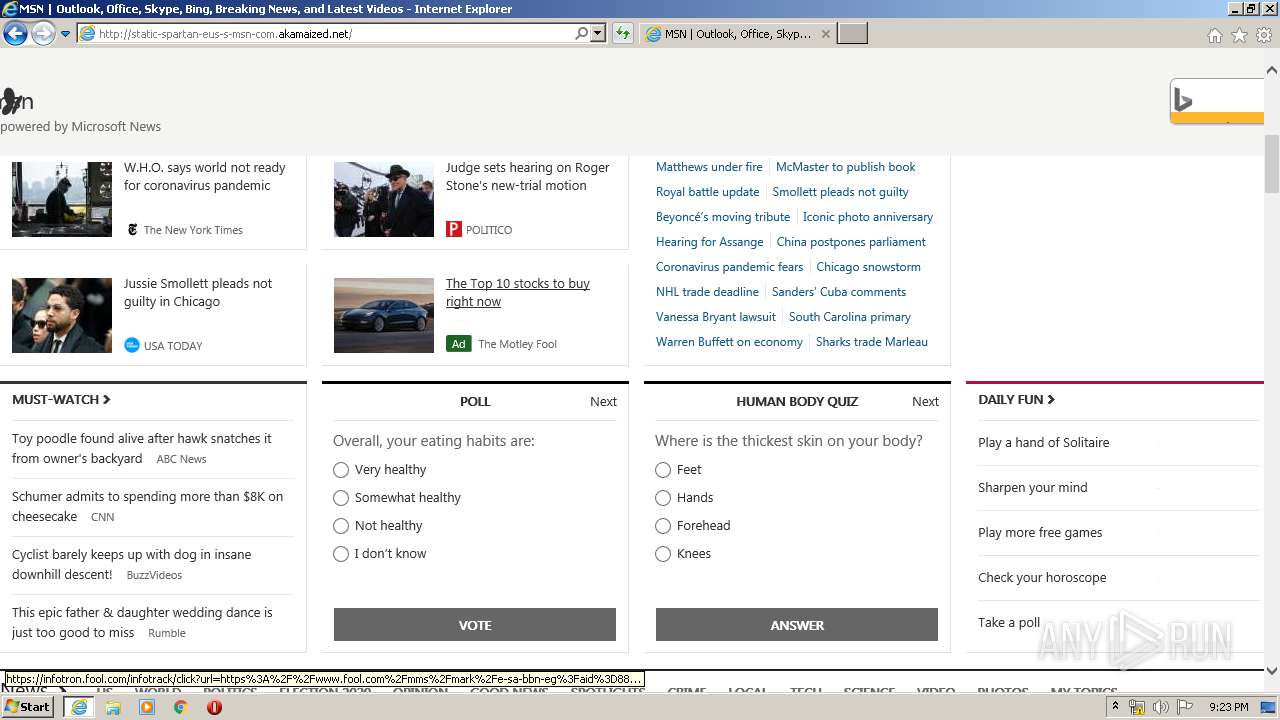This screenshot has width=1280, height=720.
Task: Click the browser Back arrow button
Action: pyautogui.click(x=15, y=34)
